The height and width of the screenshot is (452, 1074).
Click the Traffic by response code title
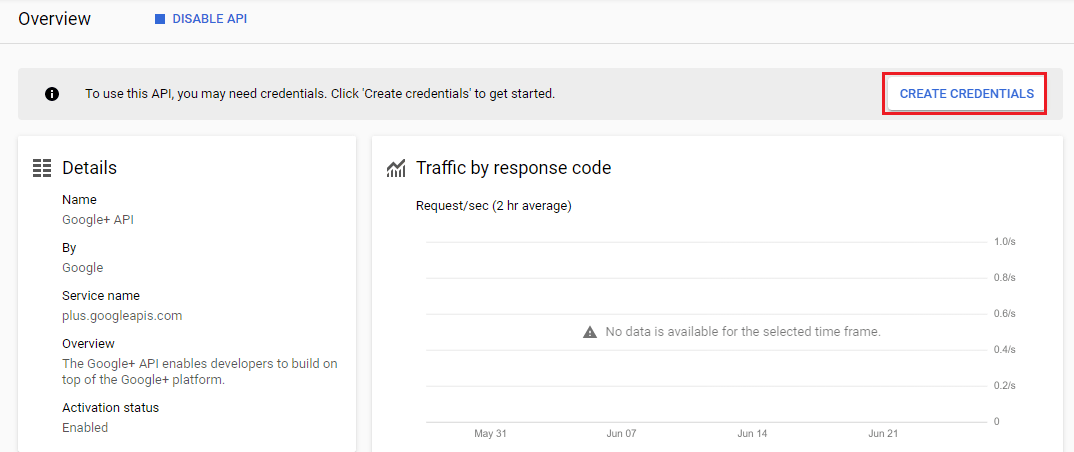point(513,168)
